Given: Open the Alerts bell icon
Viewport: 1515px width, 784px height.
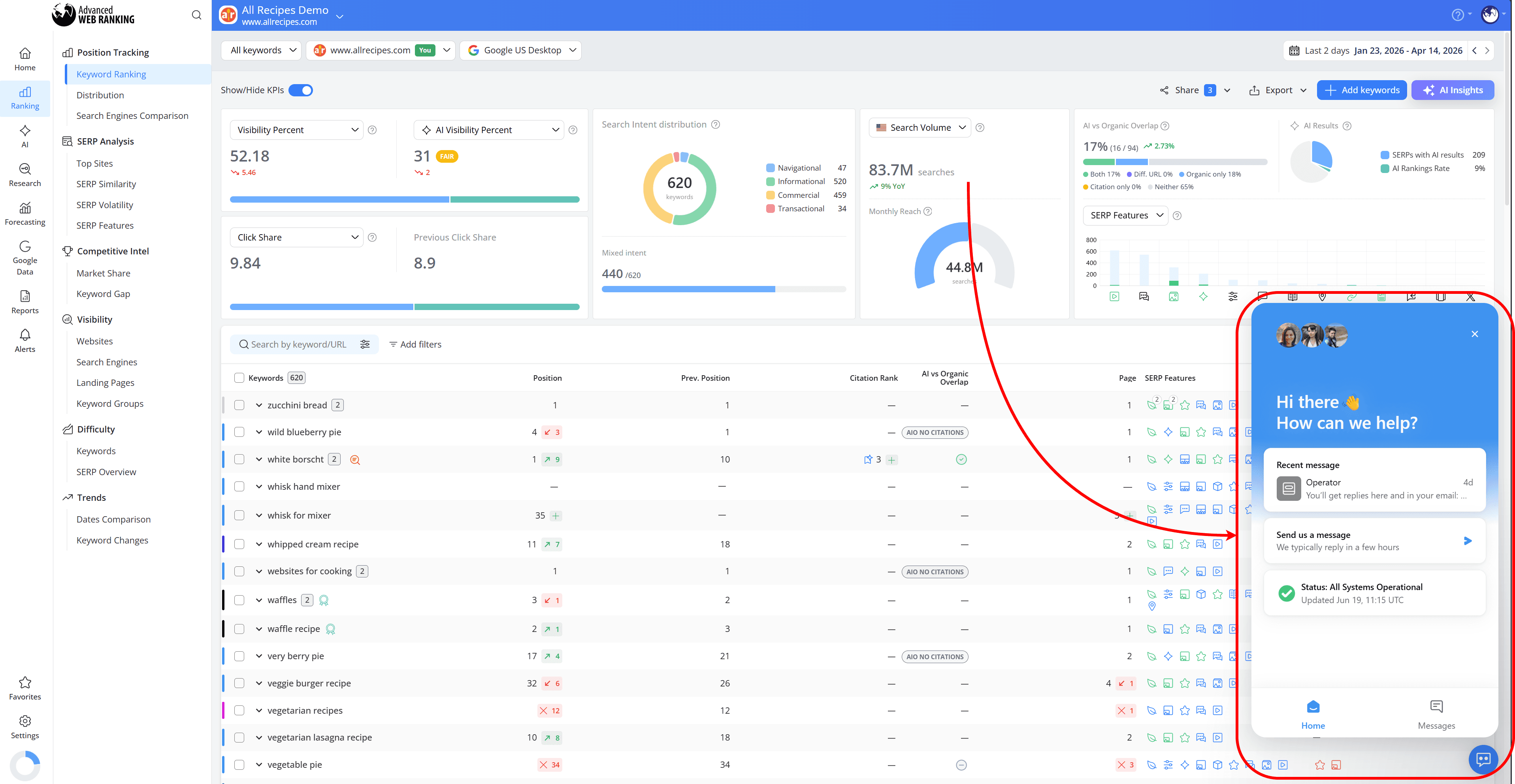Looking at the screenshot, I should click(25, 335).
